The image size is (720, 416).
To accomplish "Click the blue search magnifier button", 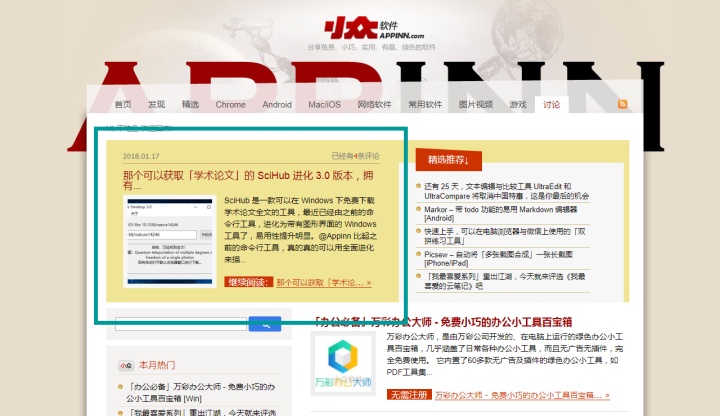I will [265, 324].
